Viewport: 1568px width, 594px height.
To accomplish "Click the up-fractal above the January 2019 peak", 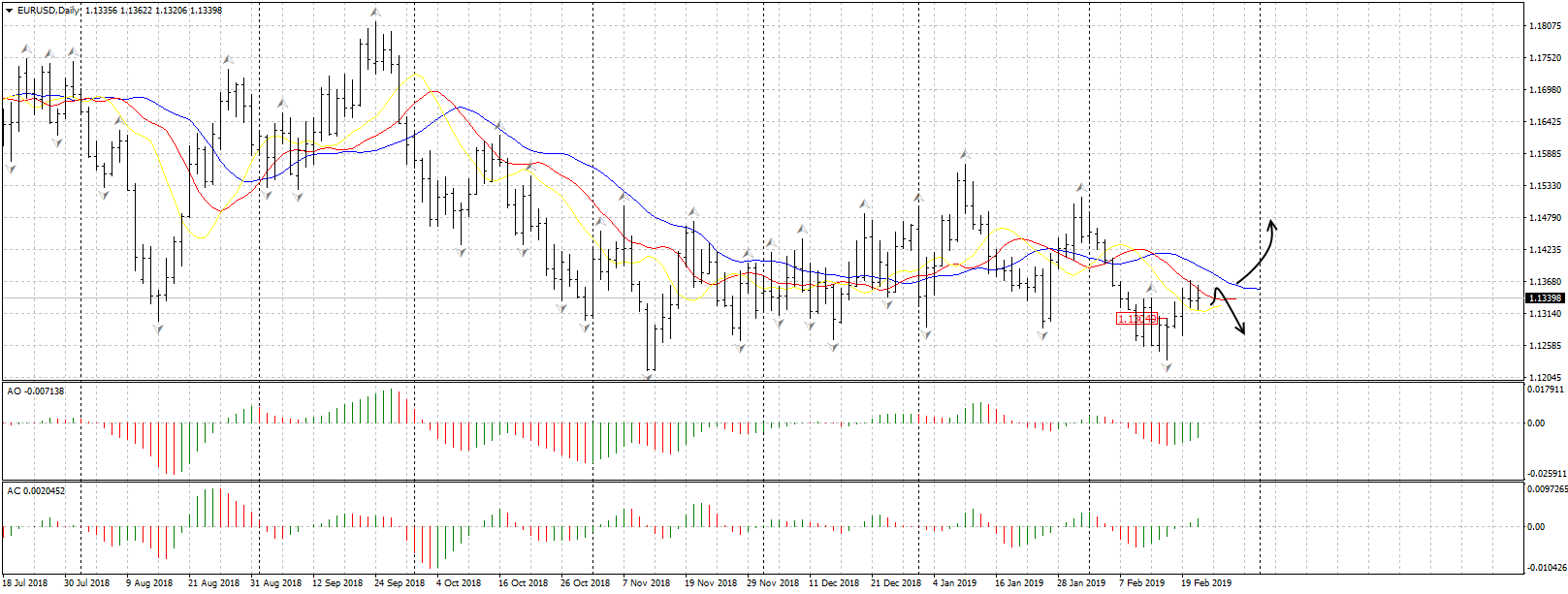I will pos(964,154).
